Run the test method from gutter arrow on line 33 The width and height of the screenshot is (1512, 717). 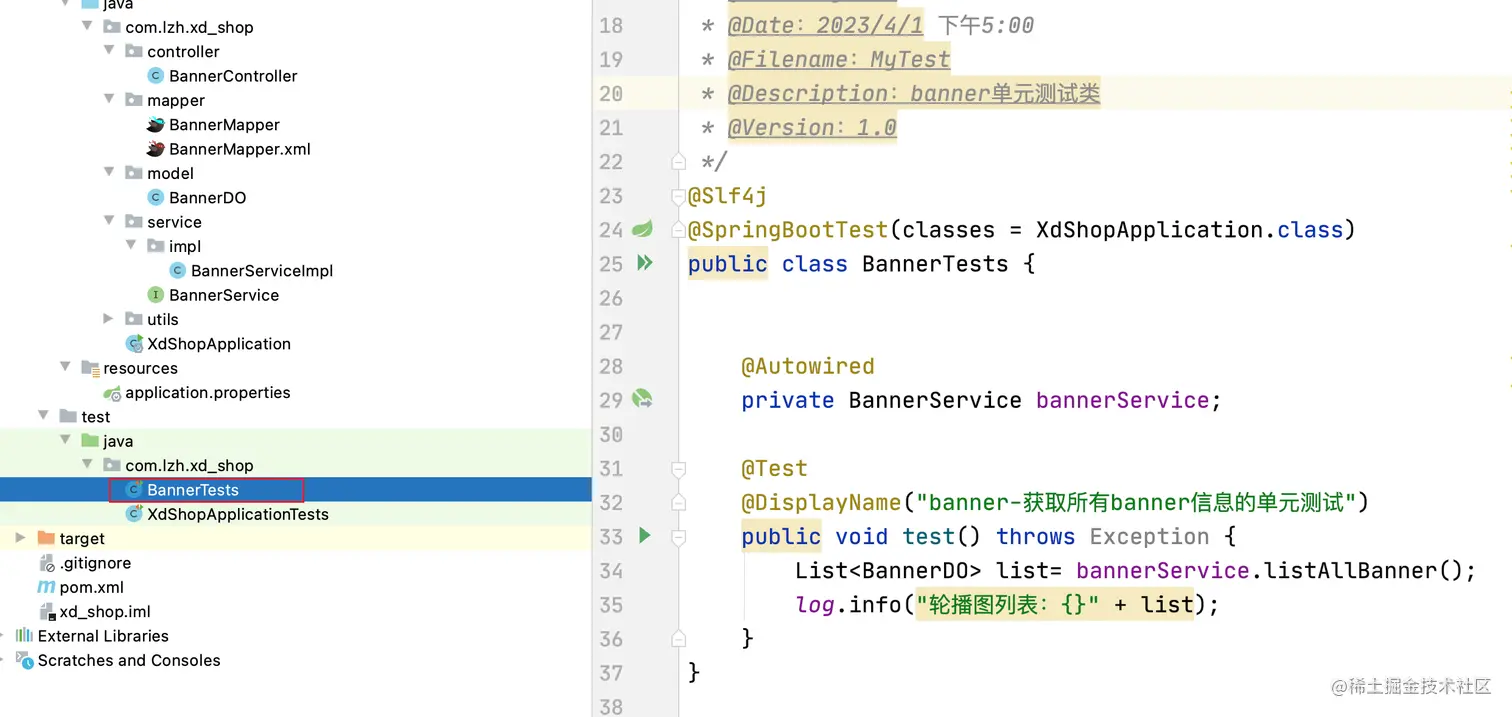pyautogui.click(x=645, y=536)
